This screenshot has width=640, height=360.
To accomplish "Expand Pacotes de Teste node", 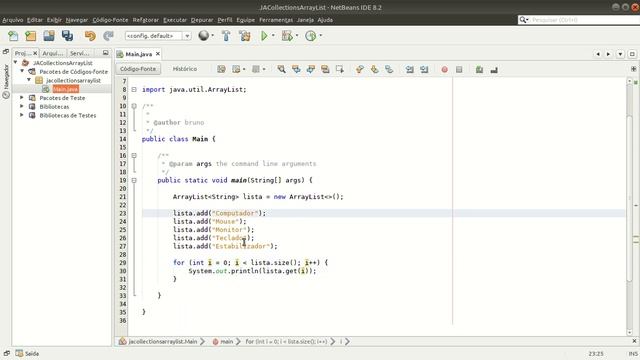I will (x=22, y=98).
